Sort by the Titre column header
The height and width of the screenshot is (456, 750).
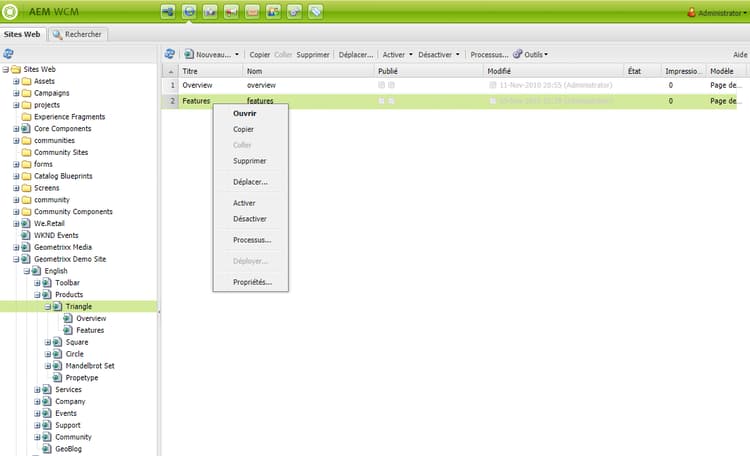[210, 71]
